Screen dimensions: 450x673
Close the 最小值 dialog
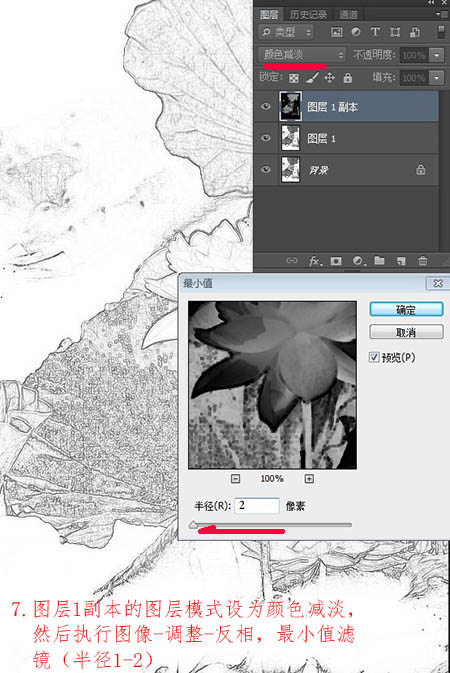(438, 283)
